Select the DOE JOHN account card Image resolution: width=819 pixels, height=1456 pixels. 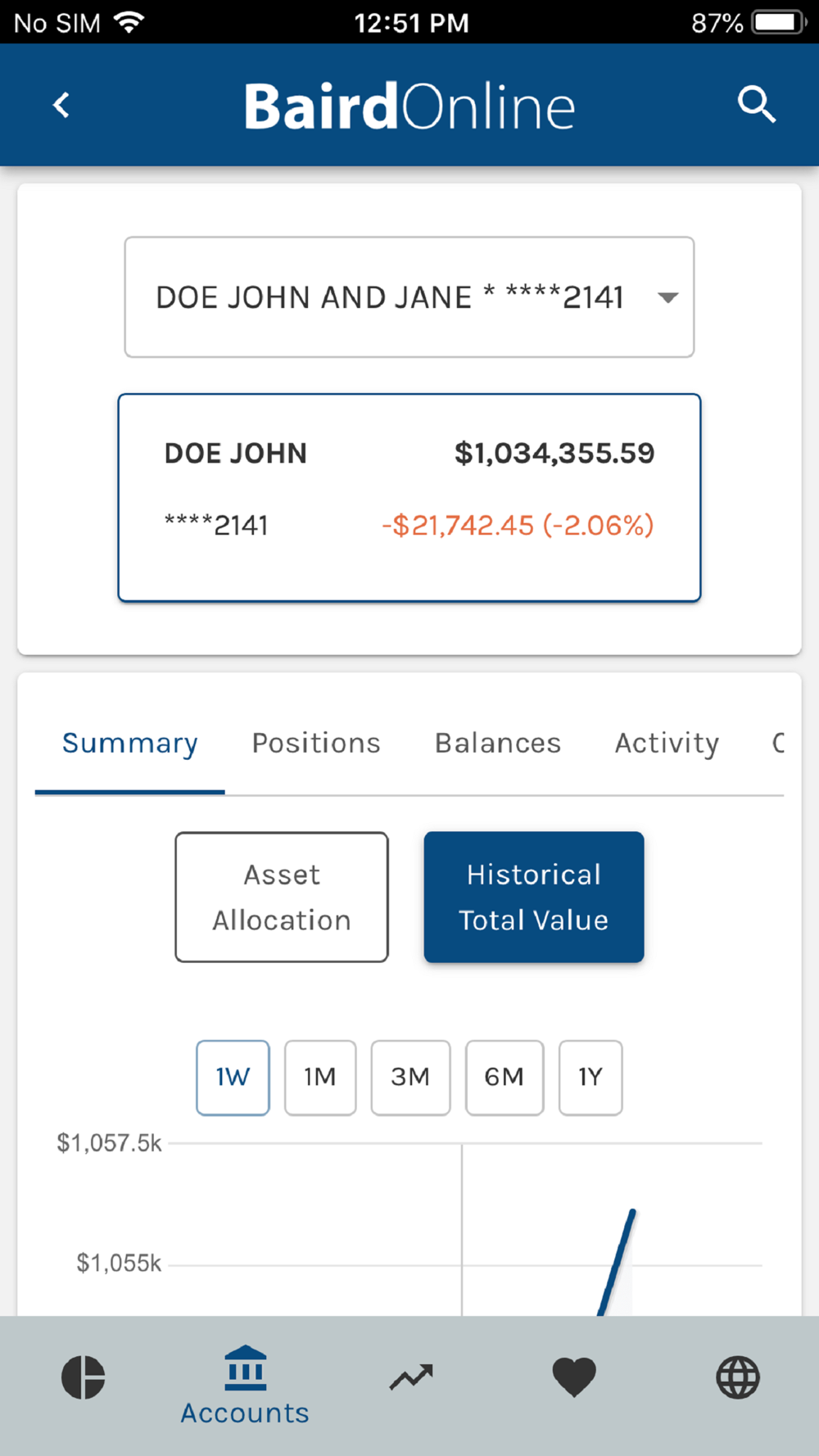click(409, 497)
